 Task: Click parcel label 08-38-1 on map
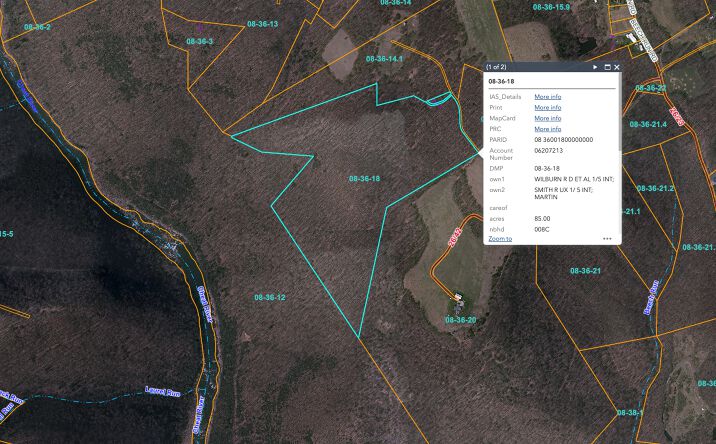[x=630, y=412]
